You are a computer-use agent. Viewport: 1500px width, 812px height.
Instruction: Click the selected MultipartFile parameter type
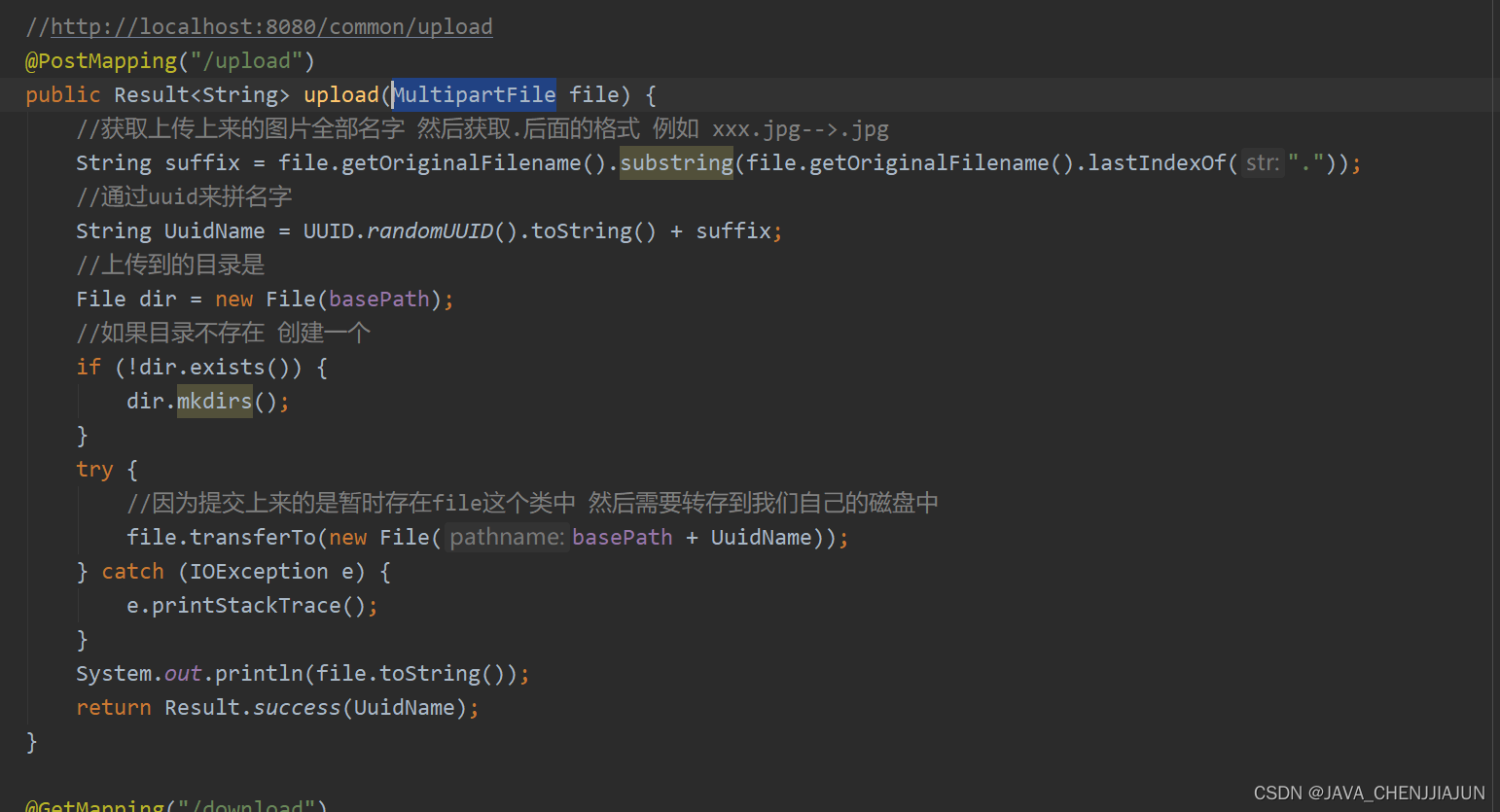click(475, 94)
